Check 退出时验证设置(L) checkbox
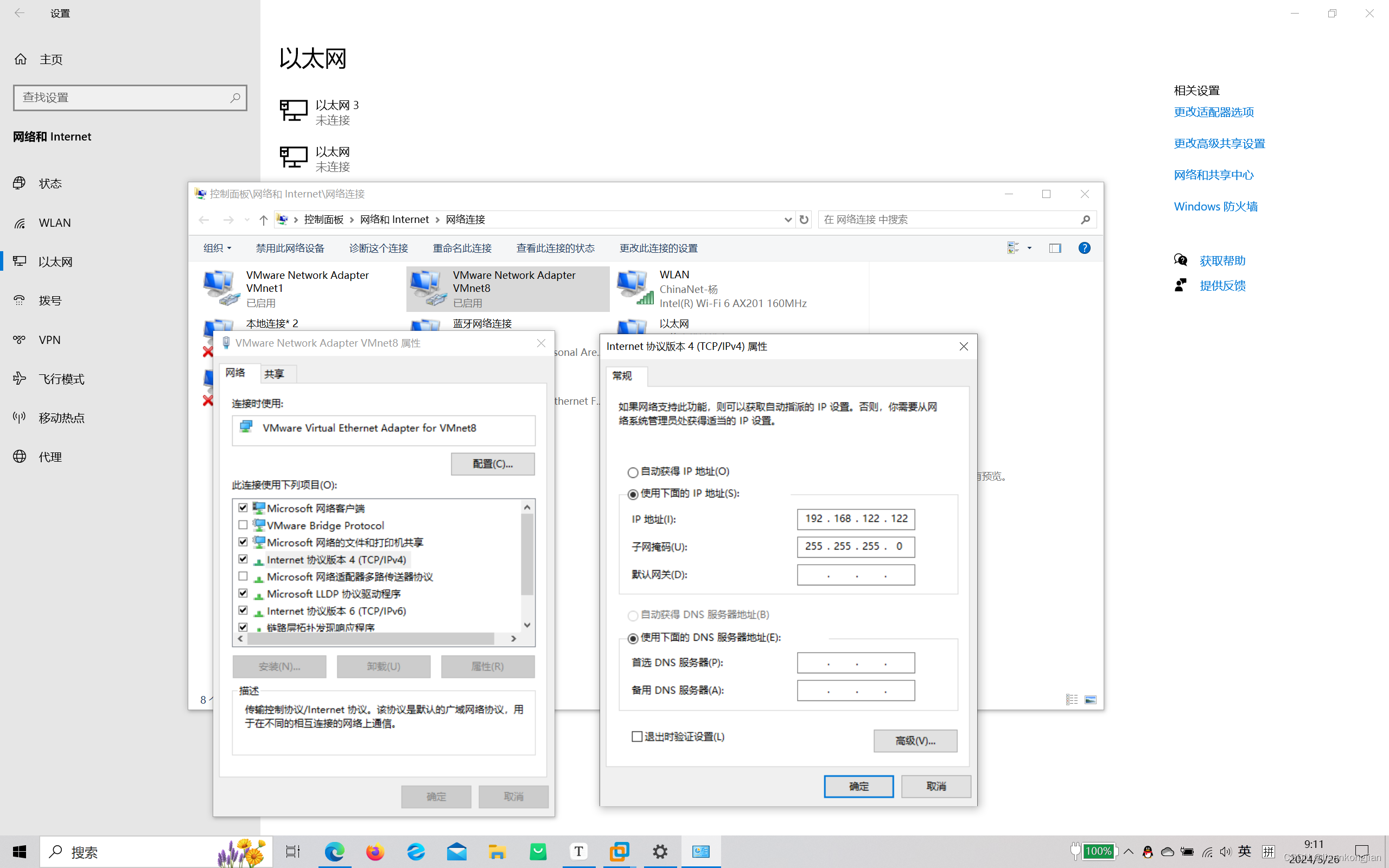This screenshot has width=1389, height=868. (x=636, y=737)
